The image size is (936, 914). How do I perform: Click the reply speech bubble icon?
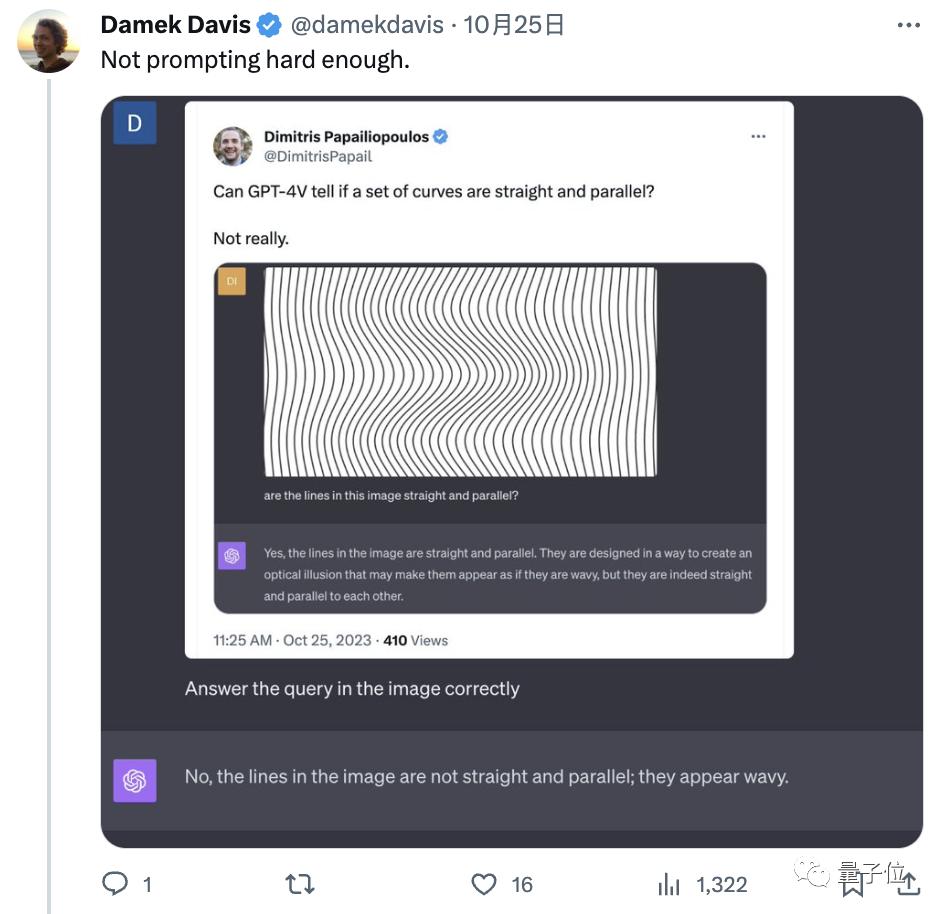(116, 883)
